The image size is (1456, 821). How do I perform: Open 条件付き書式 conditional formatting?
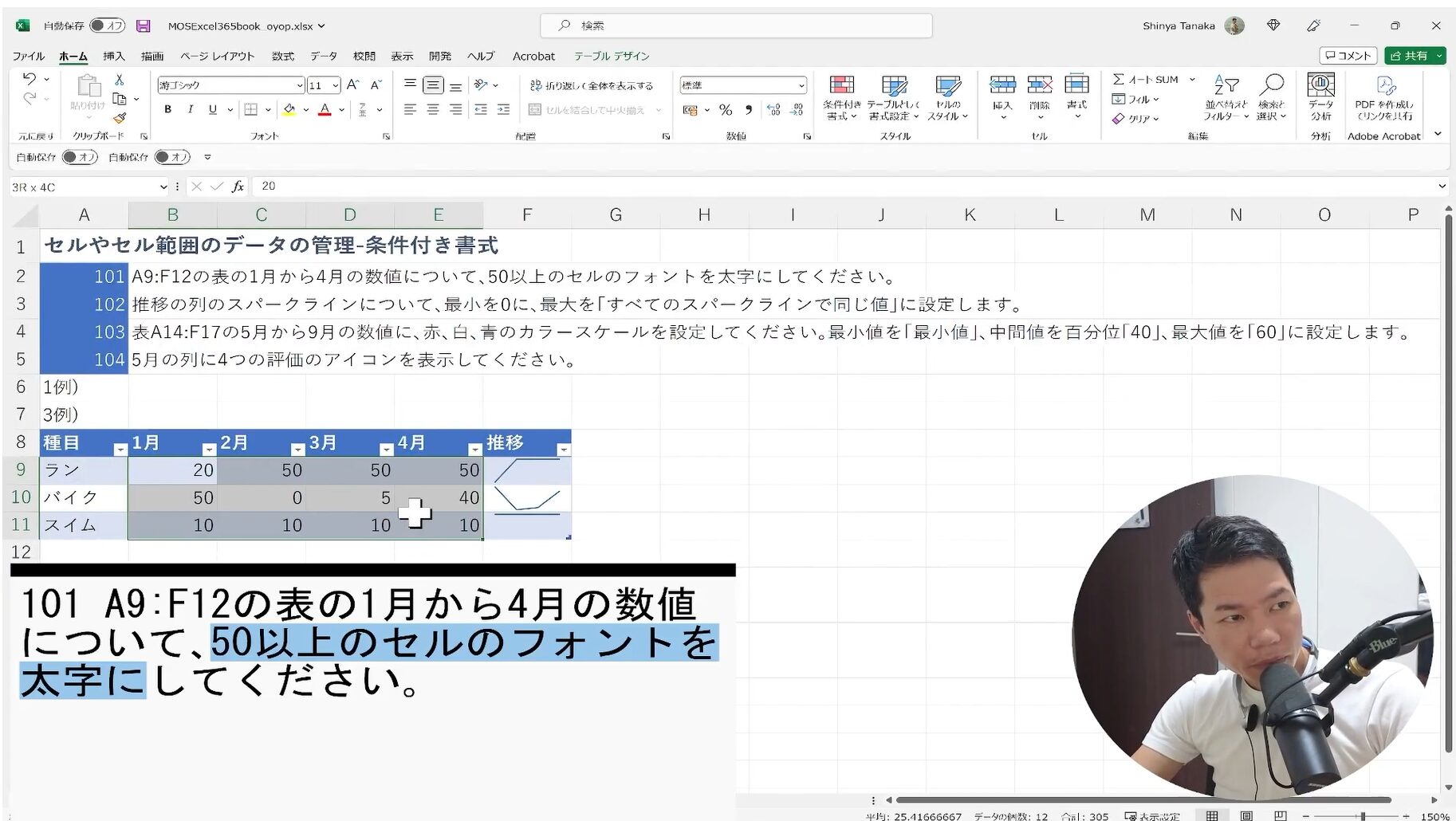pyautogui.click(x=842, y=99)
